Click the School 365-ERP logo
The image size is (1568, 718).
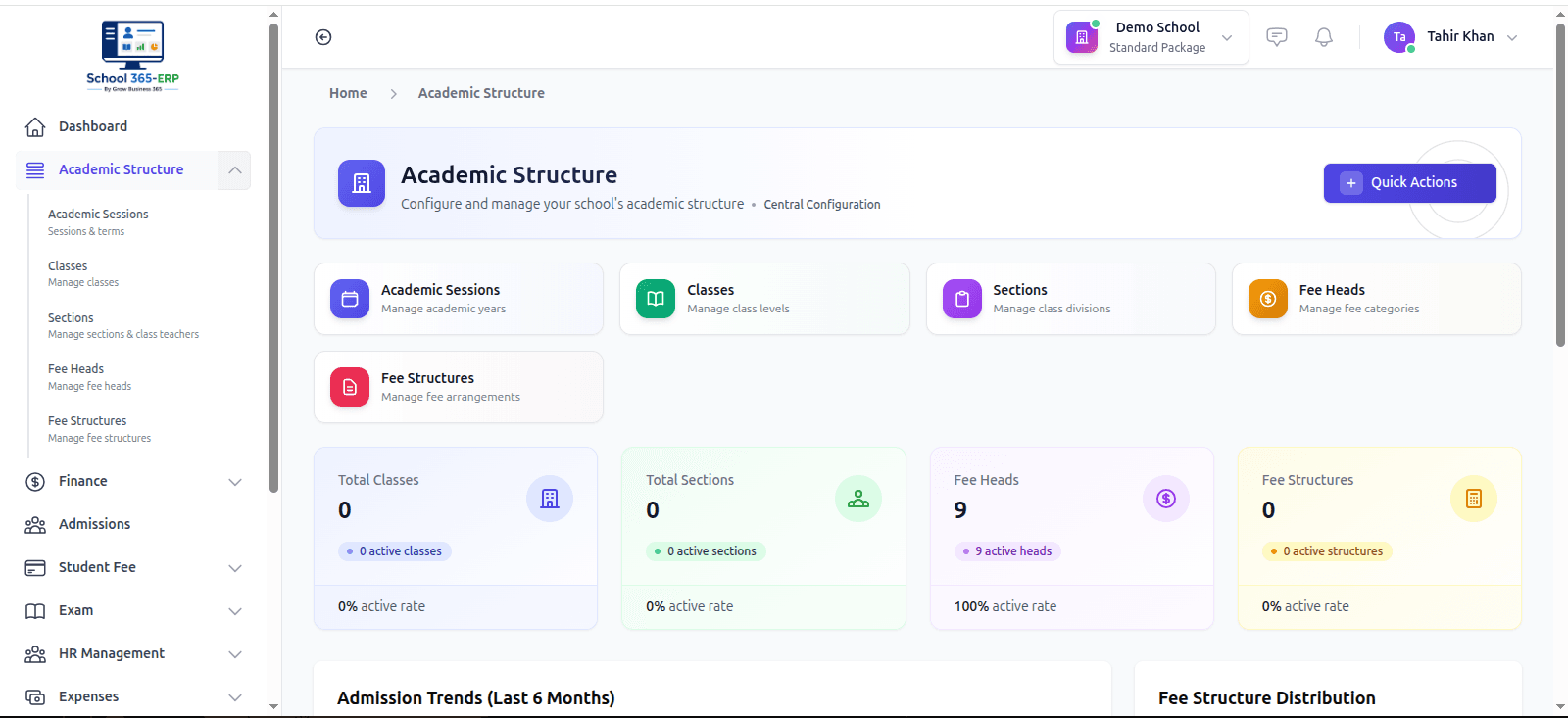pos(132,56)
